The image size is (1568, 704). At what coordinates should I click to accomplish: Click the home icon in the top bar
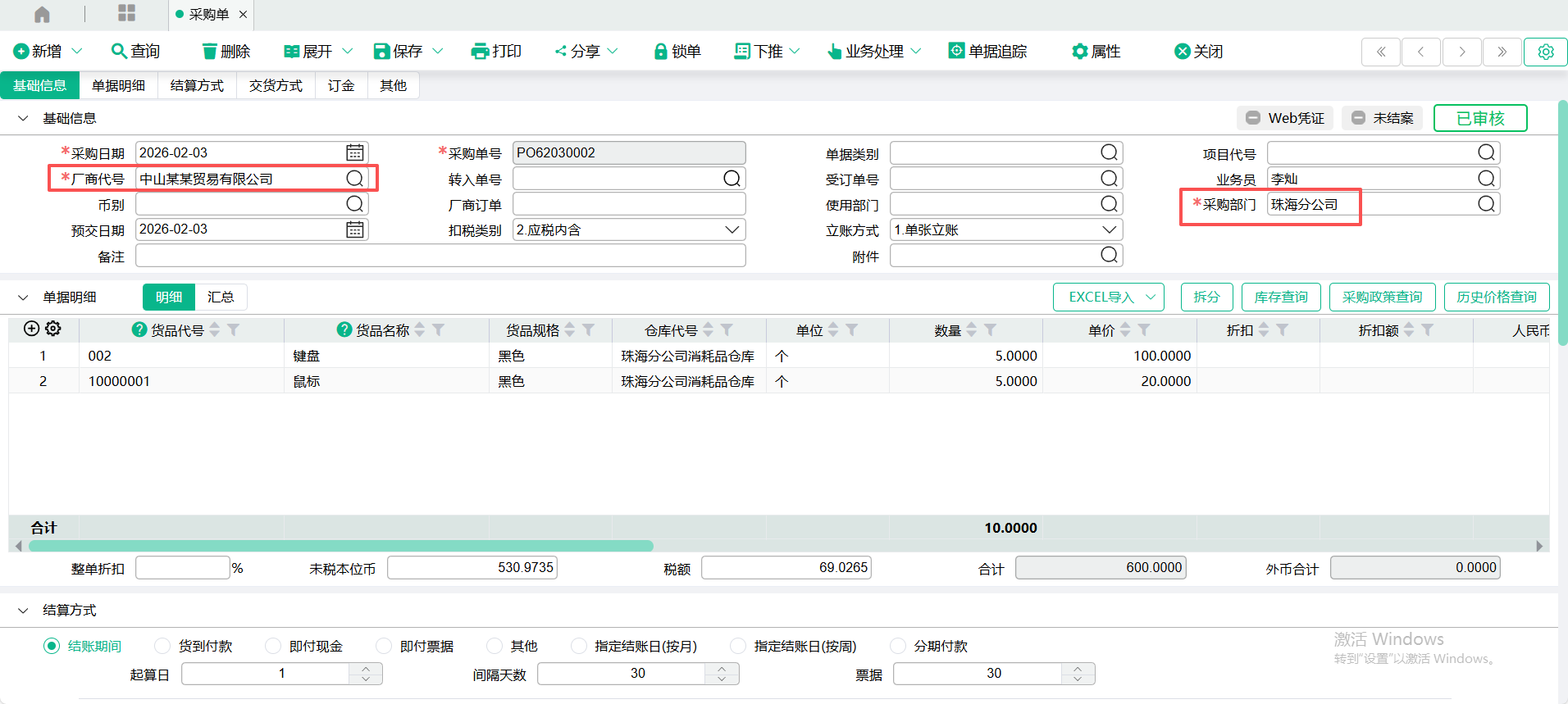point(42,14)
